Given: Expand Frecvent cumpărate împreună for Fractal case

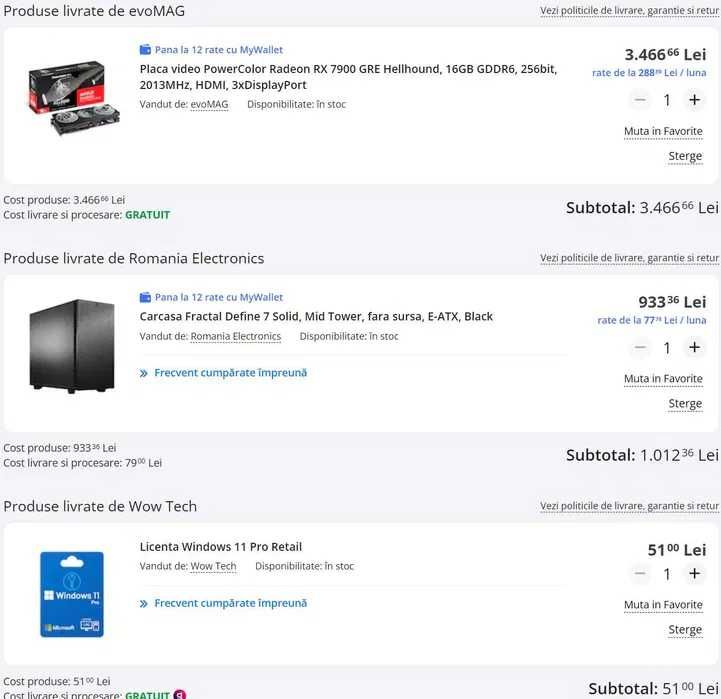Looking at the screenshot, I should click(223, 373).
